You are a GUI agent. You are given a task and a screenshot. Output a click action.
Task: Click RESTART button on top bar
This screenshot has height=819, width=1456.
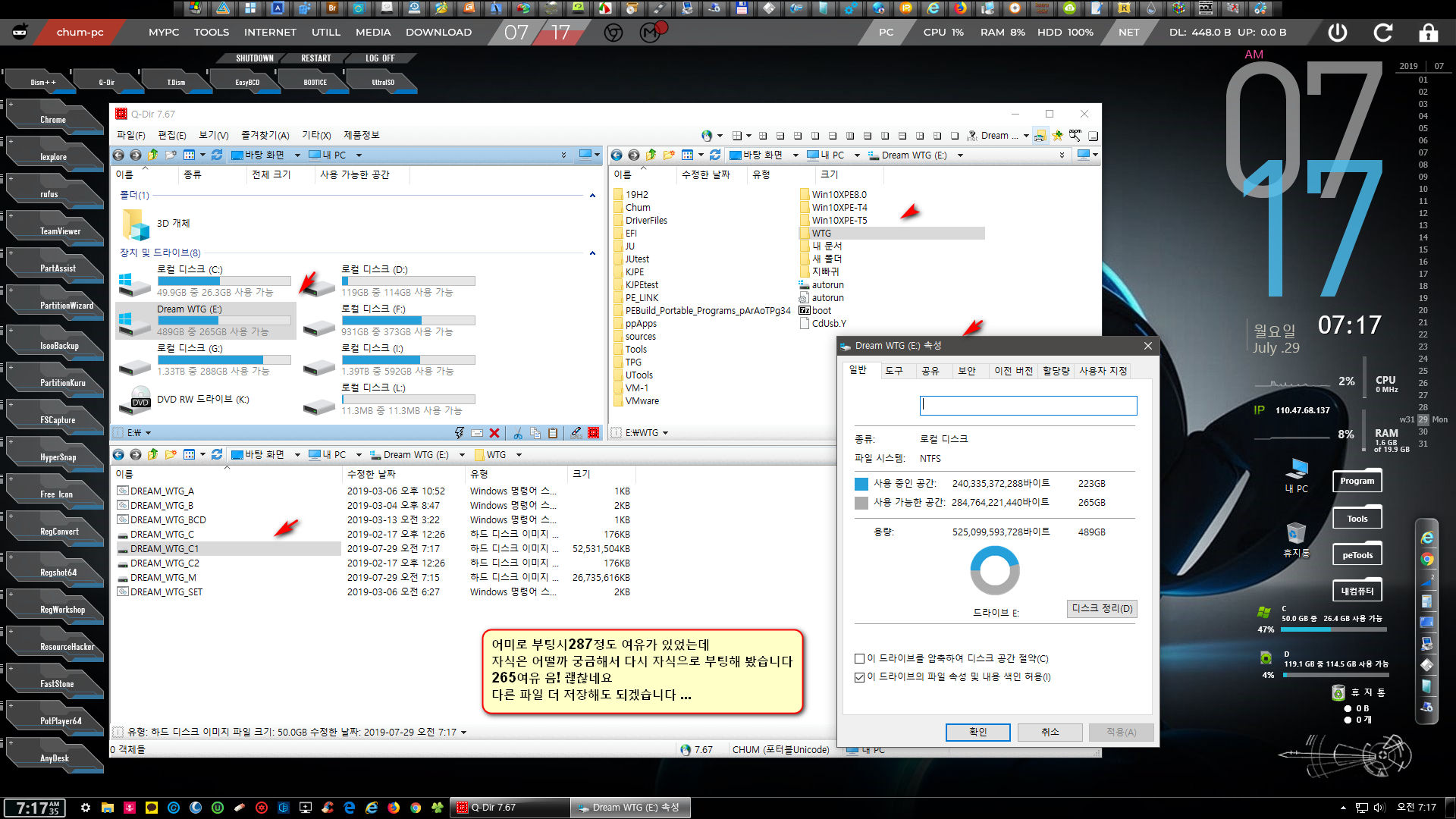pyautogui.click(x=315, y=58)
